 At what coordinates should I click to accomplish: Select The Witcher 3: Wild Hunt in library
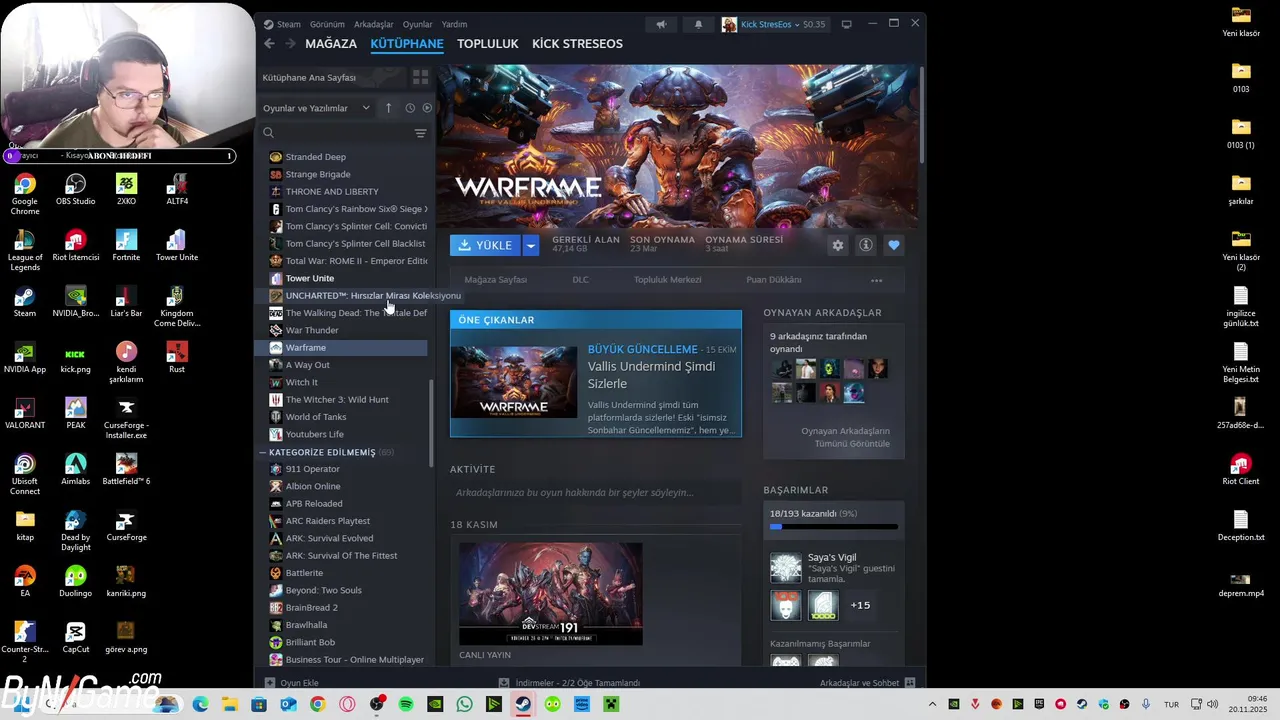pyautogui.click(x=337, y=399)
